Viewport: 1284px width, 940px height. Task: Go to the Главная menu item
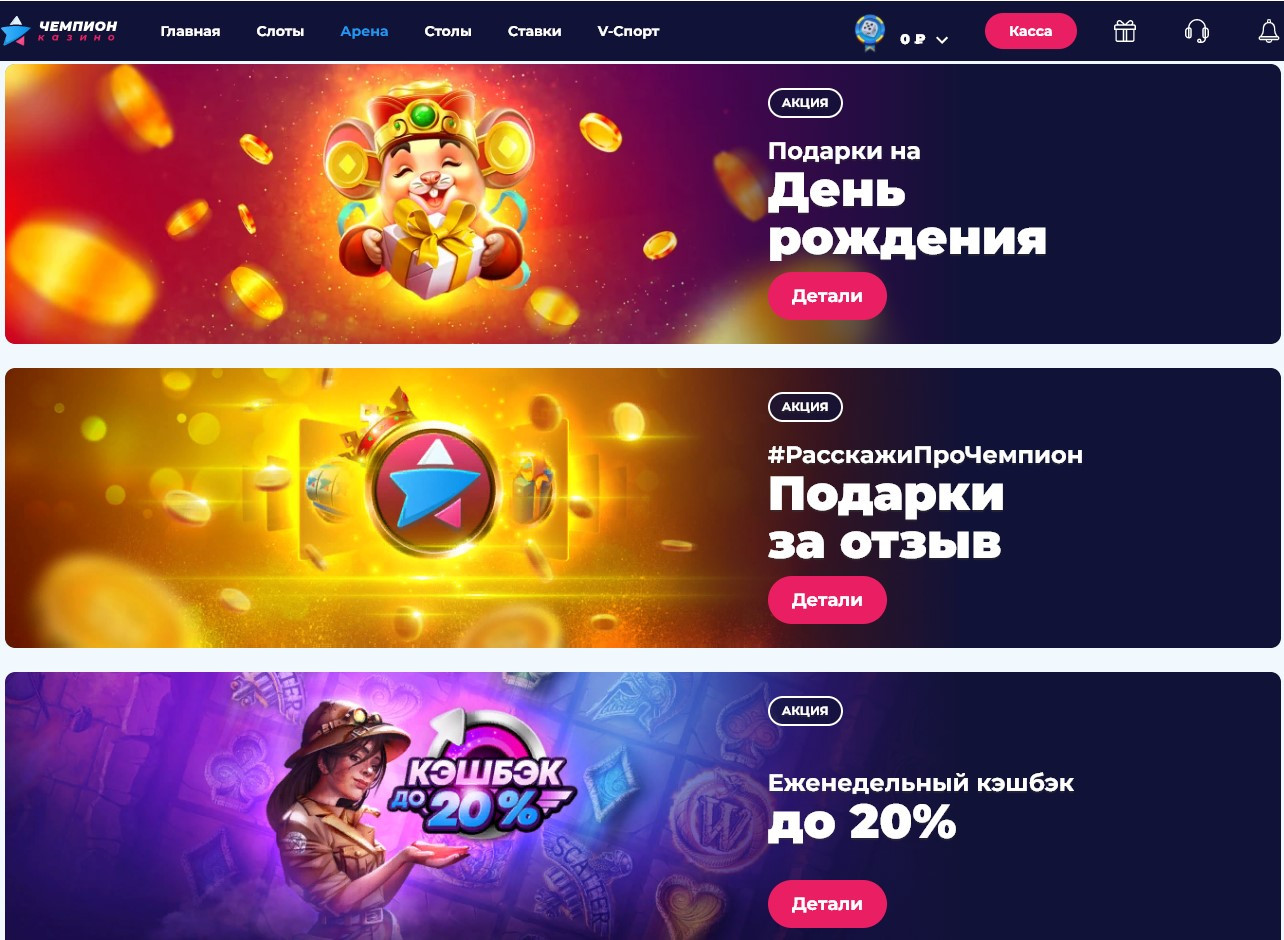[190, 31]
